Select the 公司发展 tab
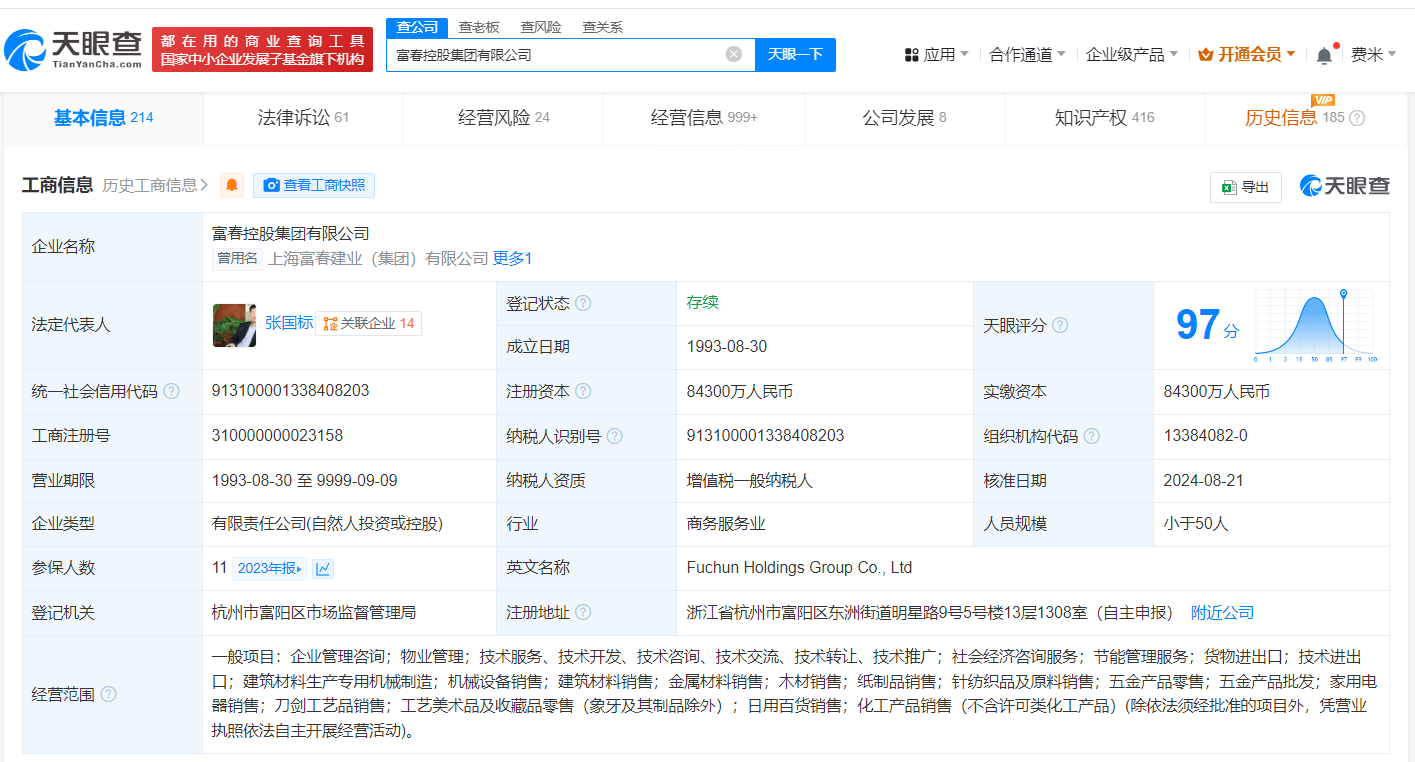1415x762 pixels. click(904, 118)
